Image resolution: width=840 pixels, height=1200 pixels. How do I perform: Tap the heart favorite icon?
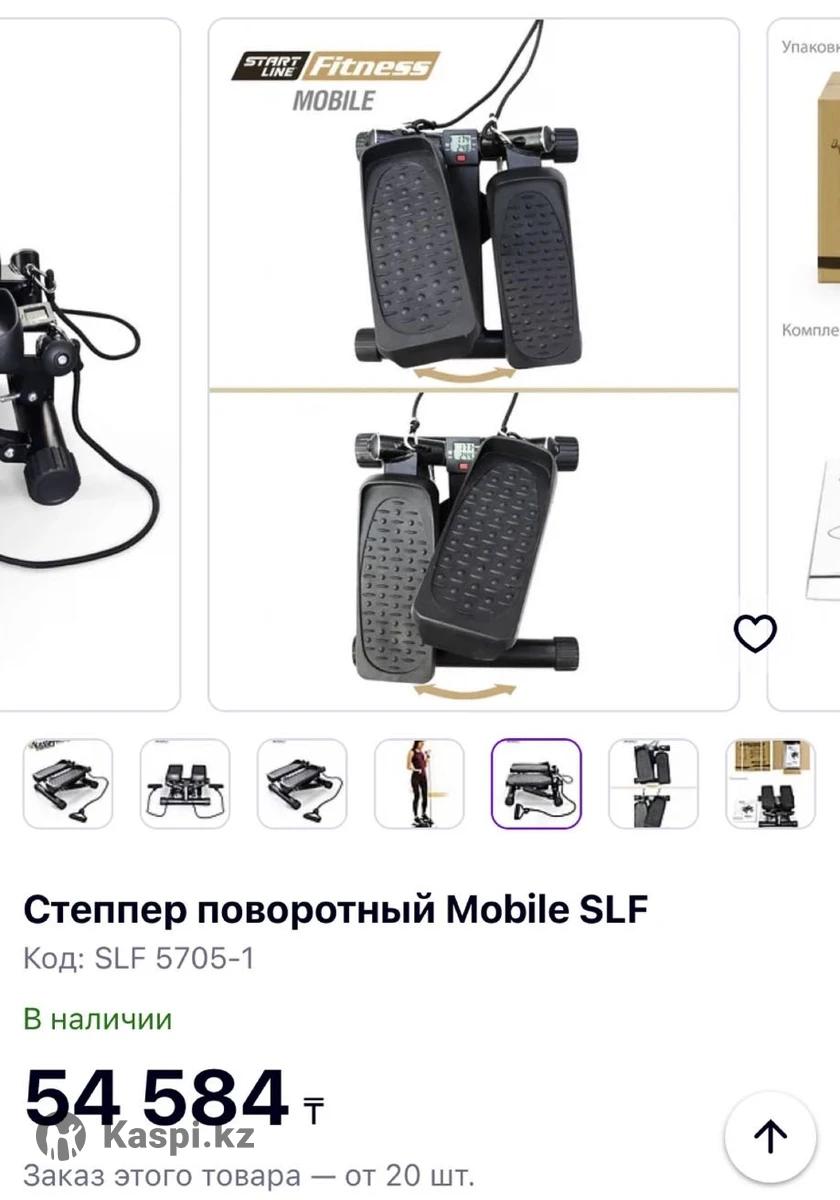pyautogui.click(x=755, y=632)
